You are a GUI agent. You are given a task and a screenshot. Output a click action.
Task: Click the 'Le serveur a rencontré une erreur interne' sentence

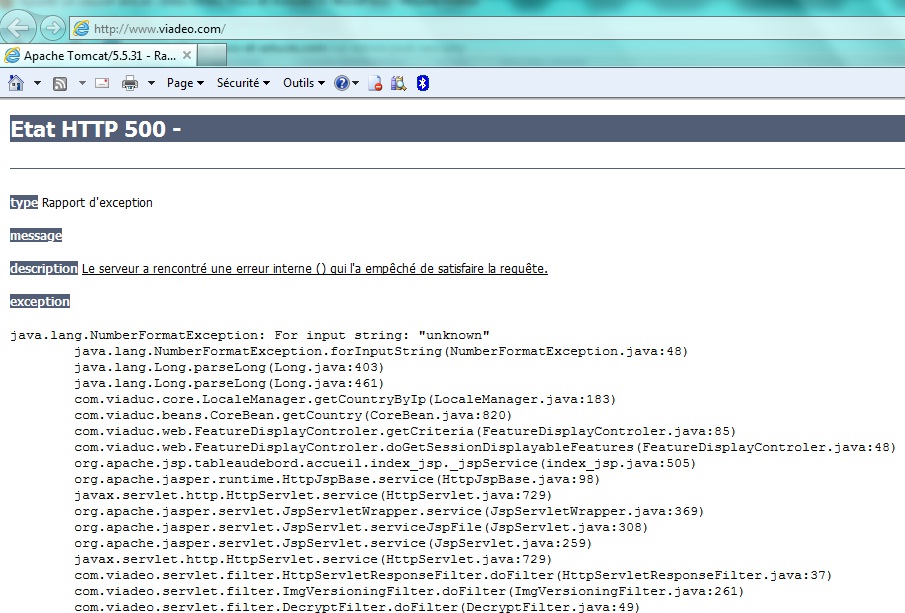[315, 268]
